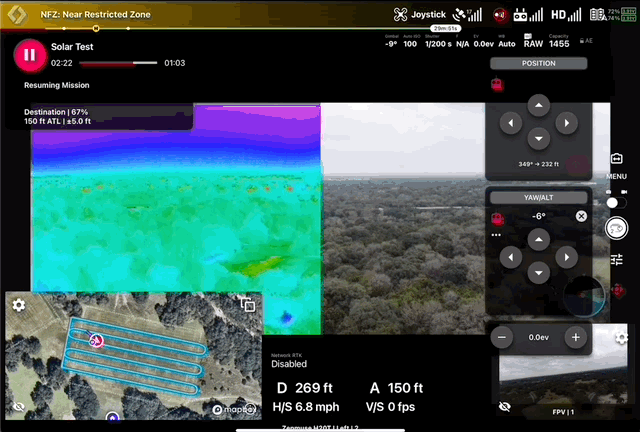The height and width of the screenshot is (432, 640).
Task: Increase exposure with the plus button
Action: tap(576, 337)
